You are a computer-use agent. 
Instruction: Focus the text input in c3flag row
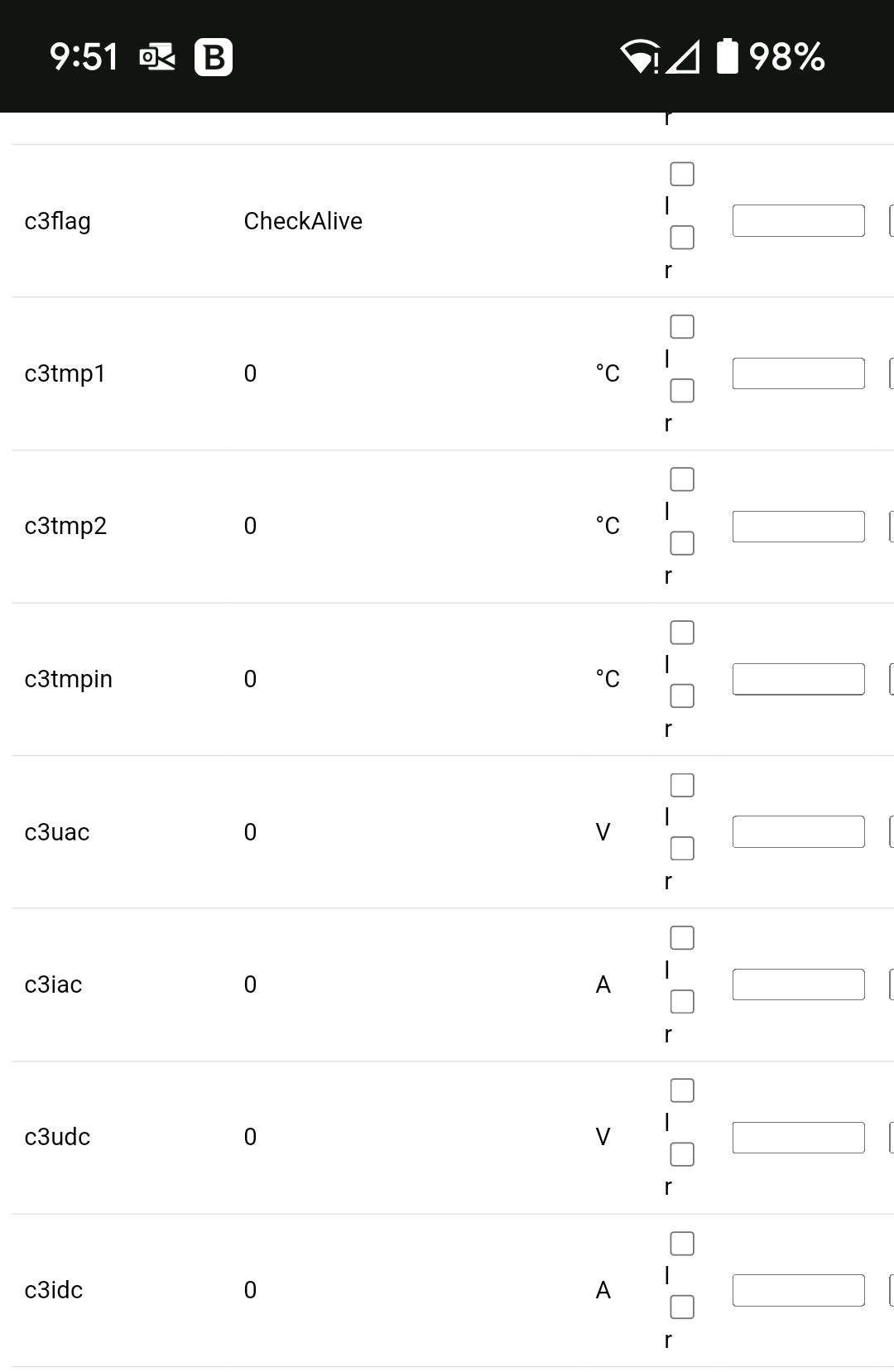coord(799,221)
